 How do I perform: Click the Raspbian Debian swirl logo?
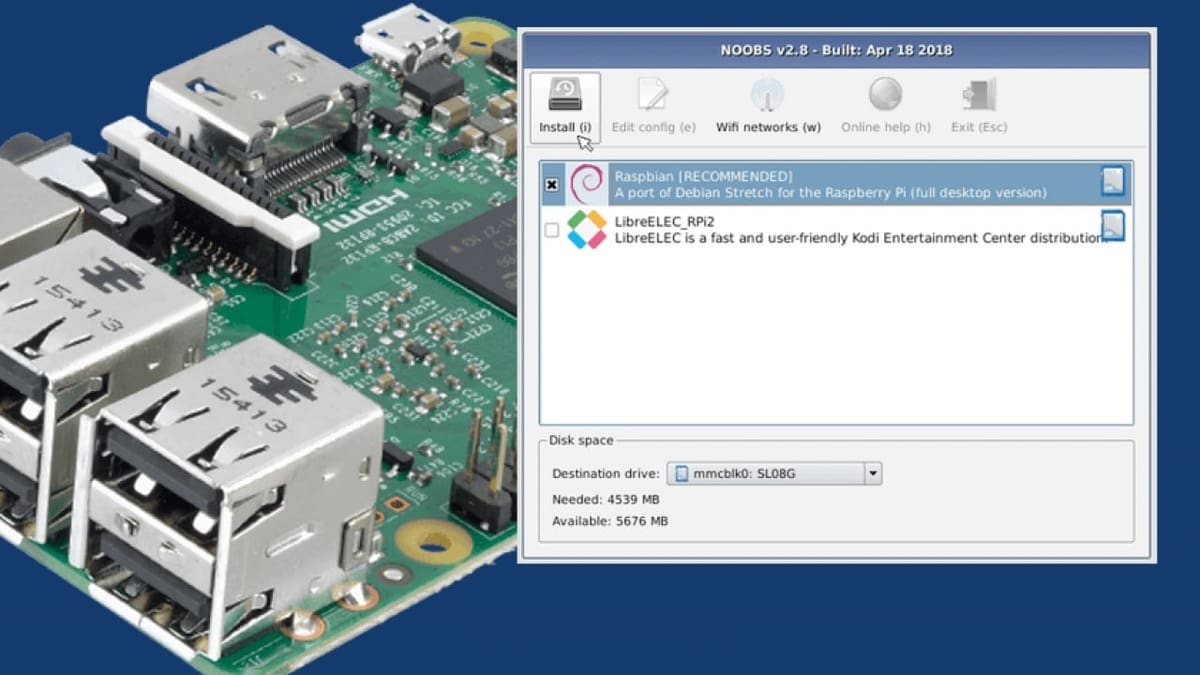(x=587, y=184)
